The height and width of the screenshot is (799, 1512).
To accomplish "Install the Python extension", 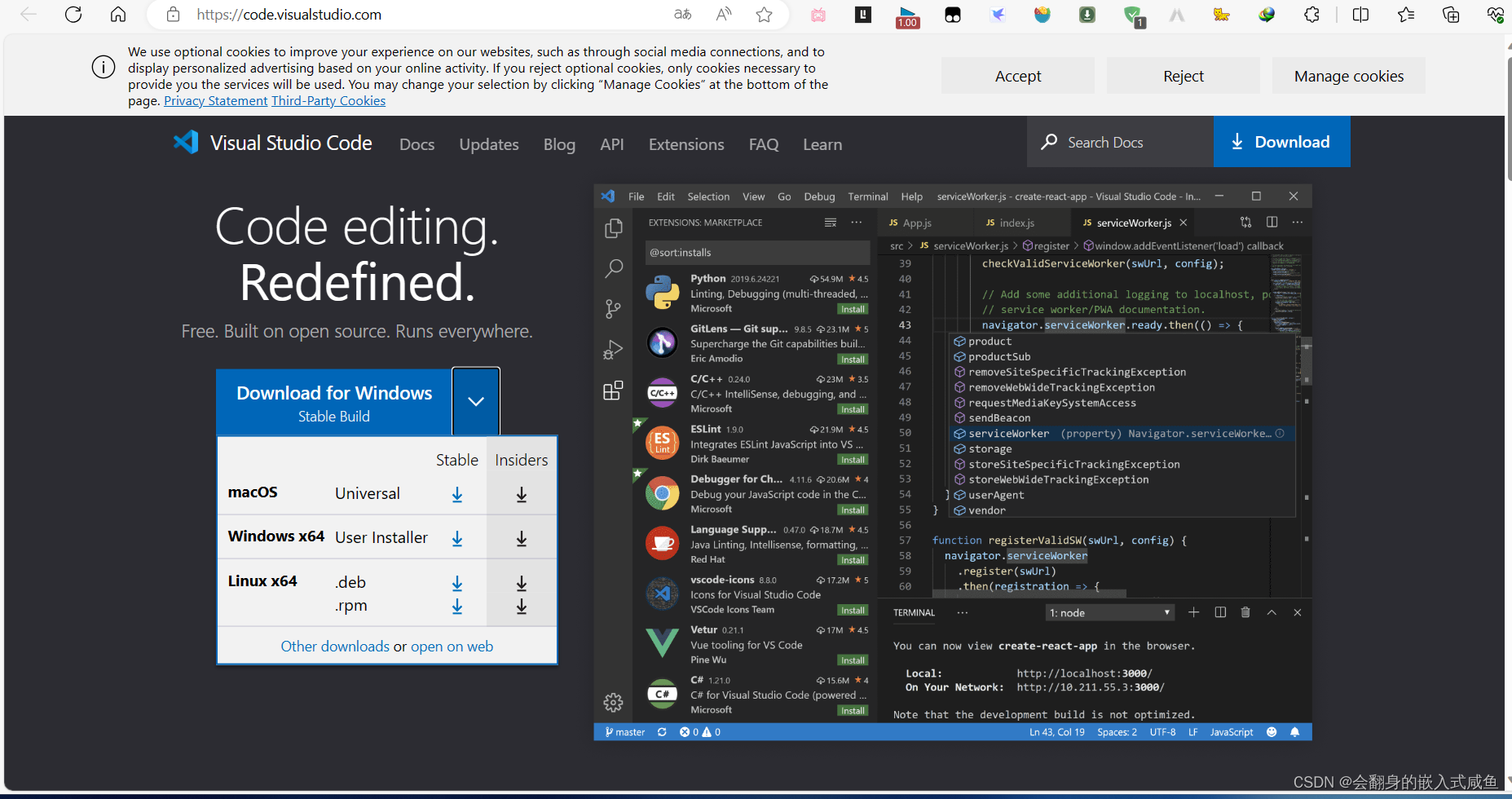I will click(853, 309).
